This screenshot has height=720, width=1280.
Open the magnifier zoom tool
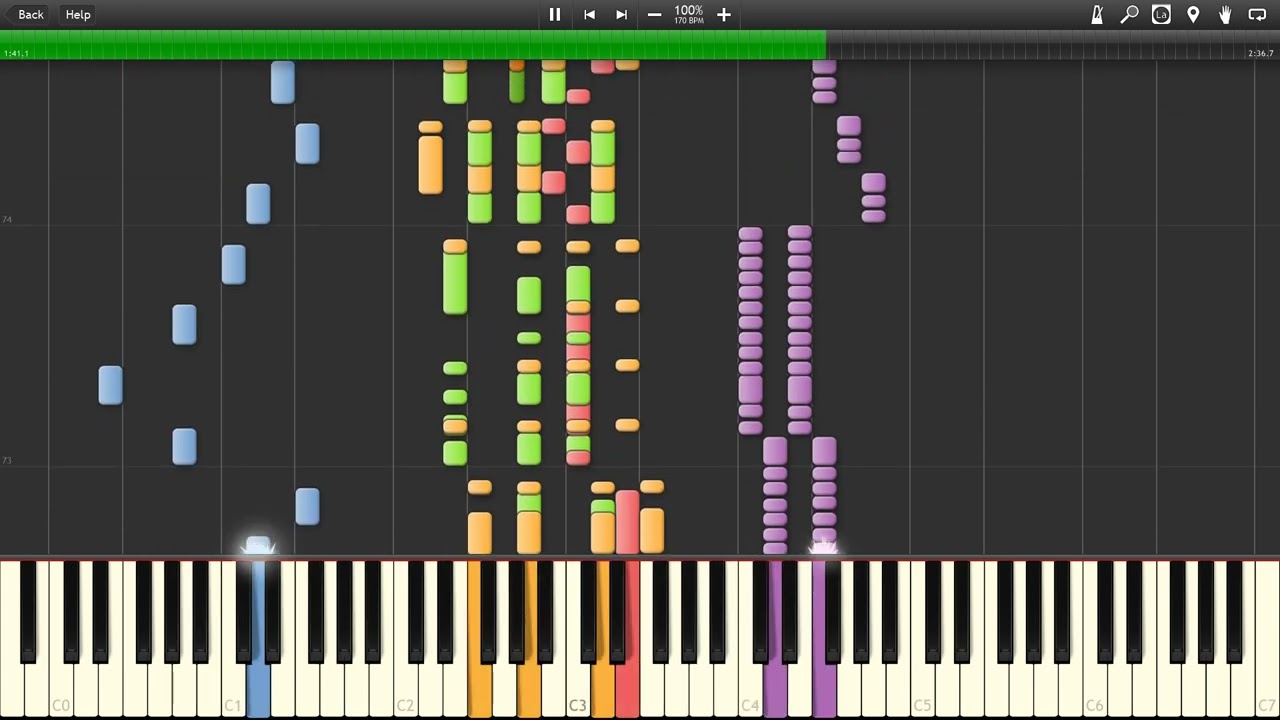pyautogui.click(x=1129, y=14)
